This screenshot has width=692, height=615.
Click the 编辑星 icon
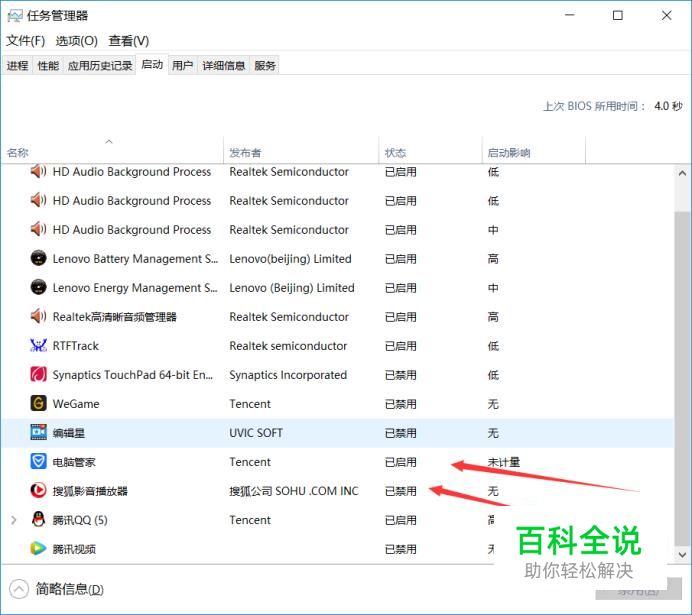(38, 432)
